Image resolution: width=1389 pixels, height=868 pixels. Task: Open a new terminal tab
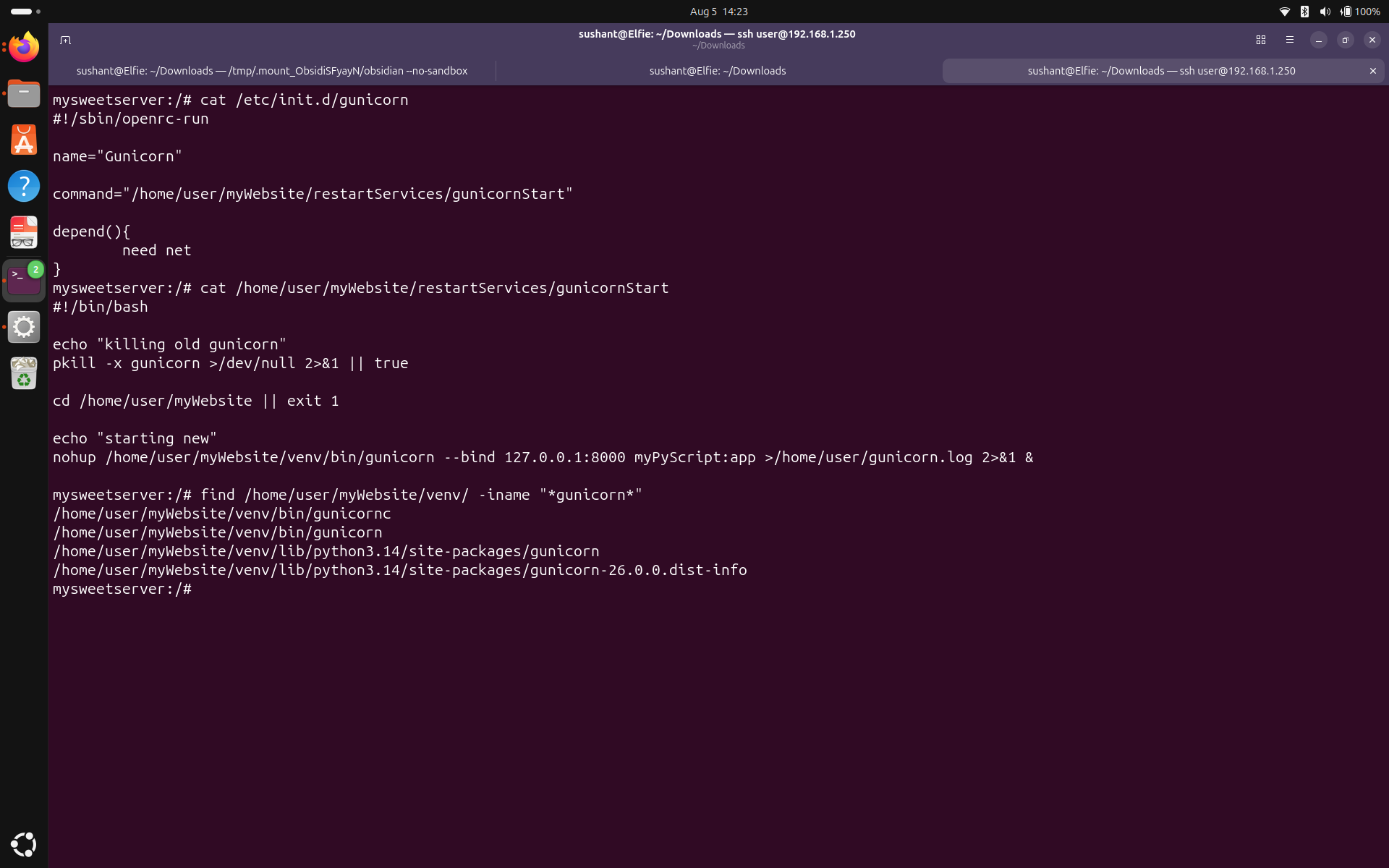coord(65,40)
